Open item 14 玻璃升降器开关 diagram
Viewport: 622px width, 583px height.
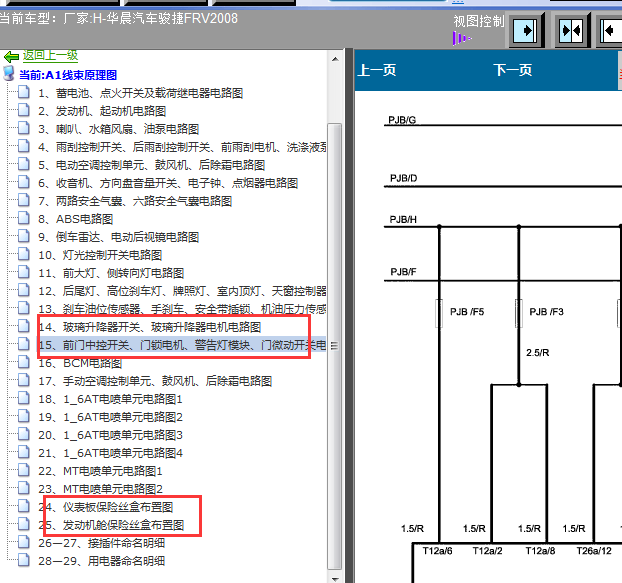point(150,327)
